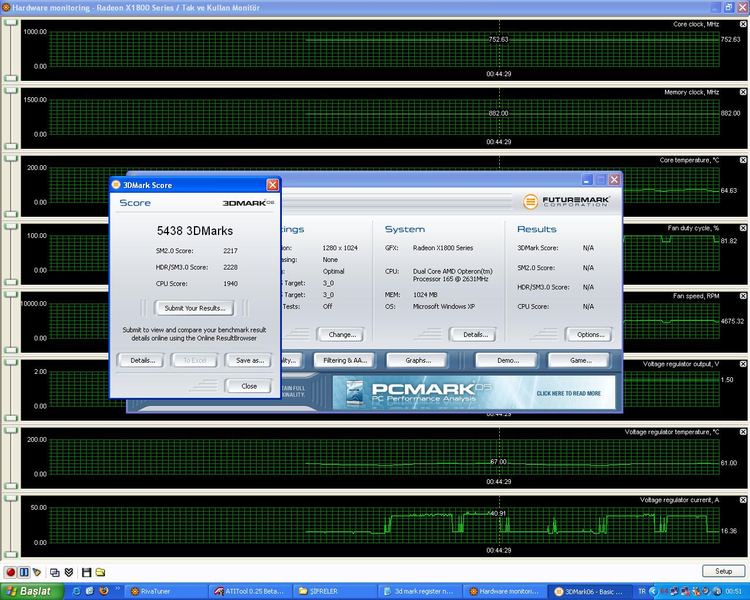Open the Başlat start menu
Screen dimensions: 750x600
[32, 591]
